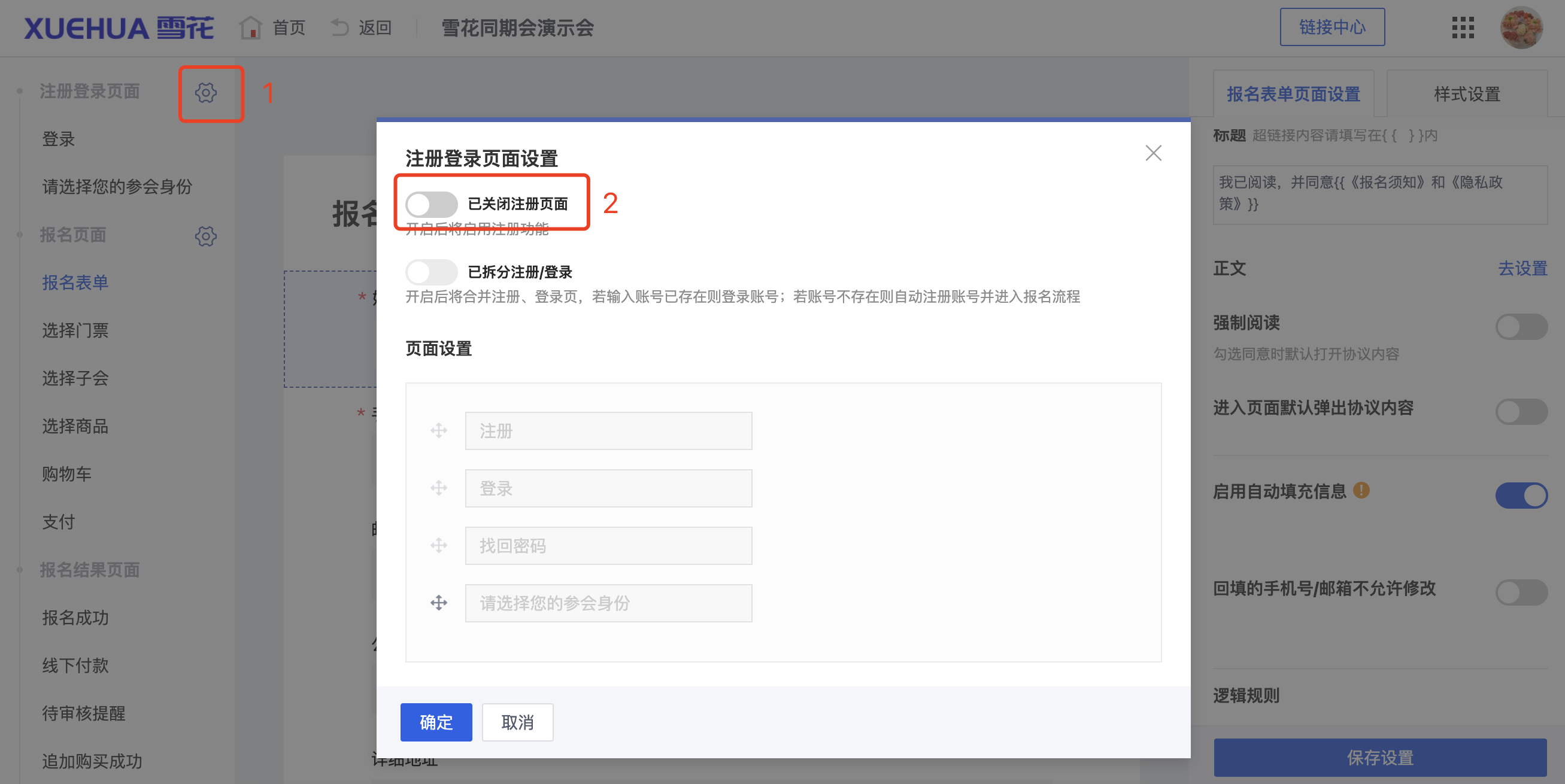1565x784 pixels.
Task: Open the gear icon beside 报名页面
Action: [207, 236]
